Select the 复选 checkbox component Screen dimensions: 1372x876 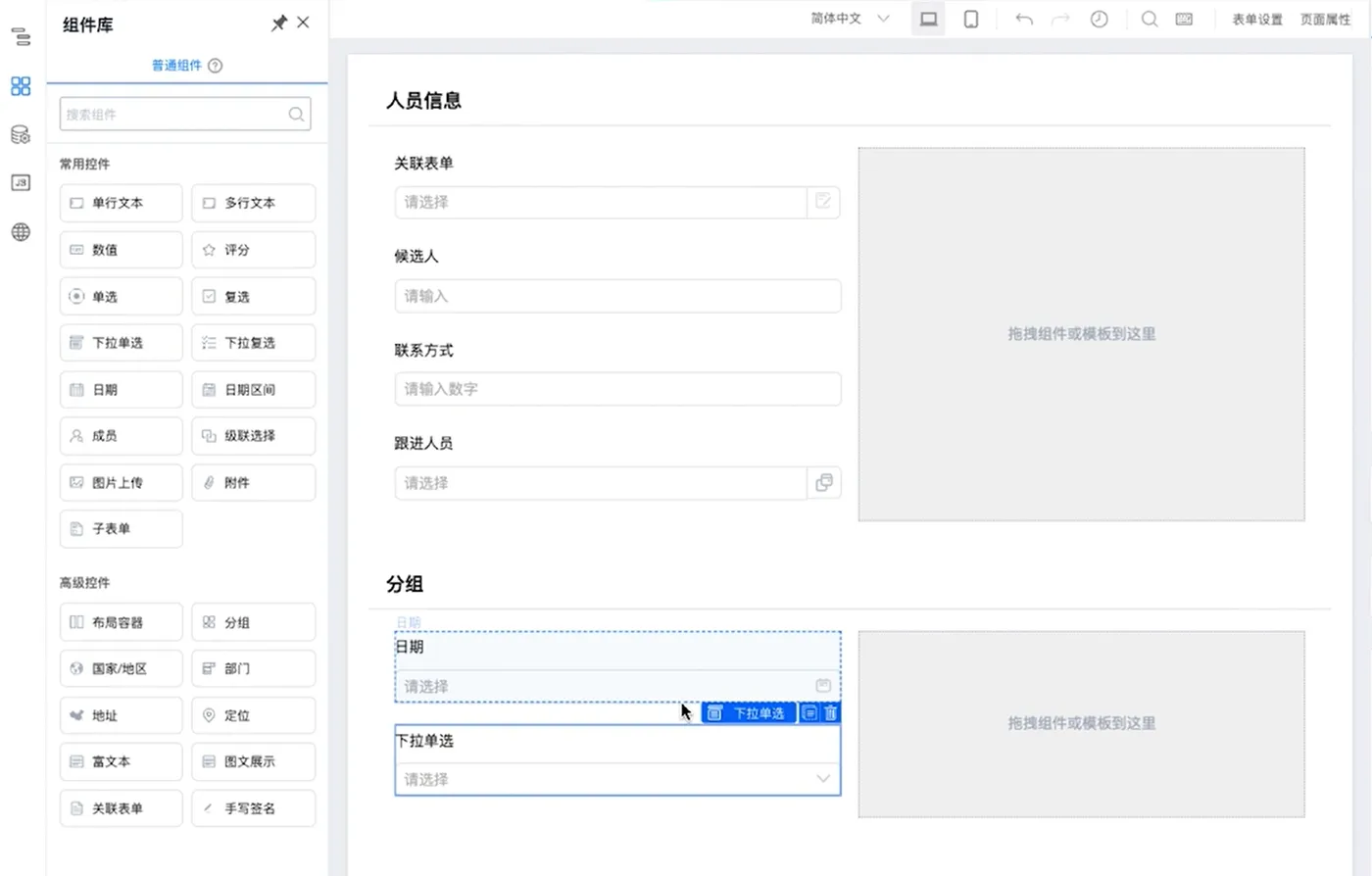(x=253, y=296)
